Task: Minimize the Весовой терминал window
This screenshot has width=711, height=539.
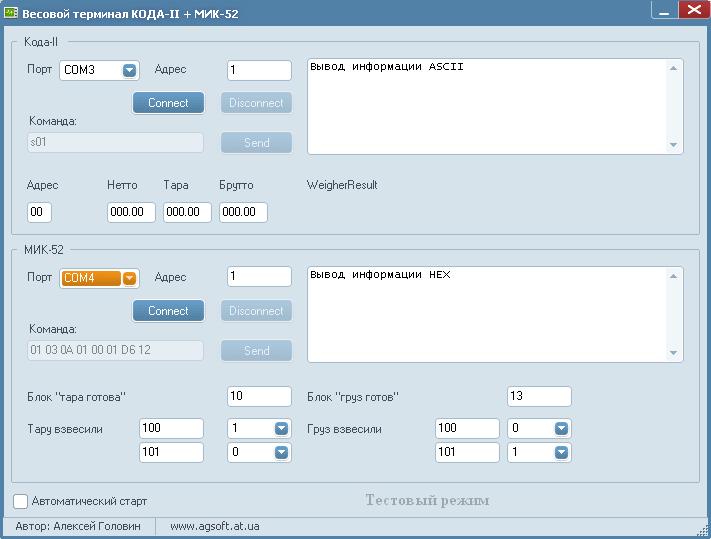Action: [x=665, y=10]
